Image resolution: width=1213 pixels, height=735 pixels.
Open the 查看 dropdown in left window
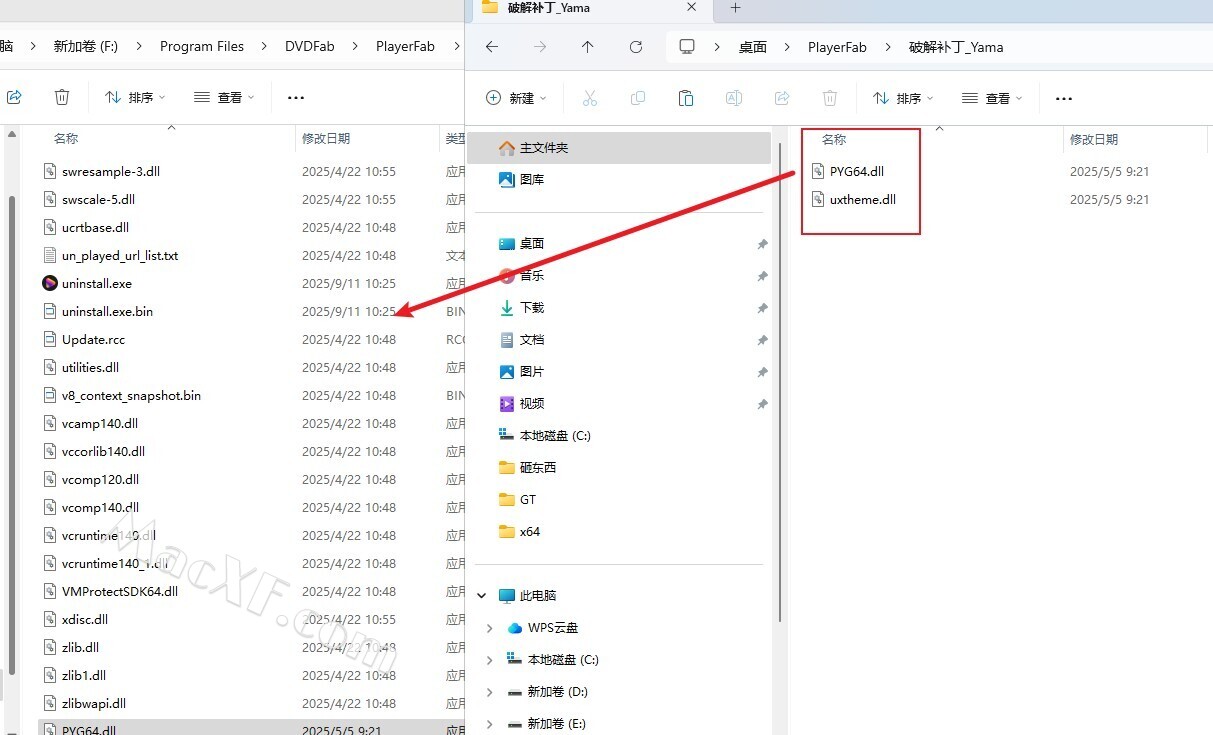(224, 97)
